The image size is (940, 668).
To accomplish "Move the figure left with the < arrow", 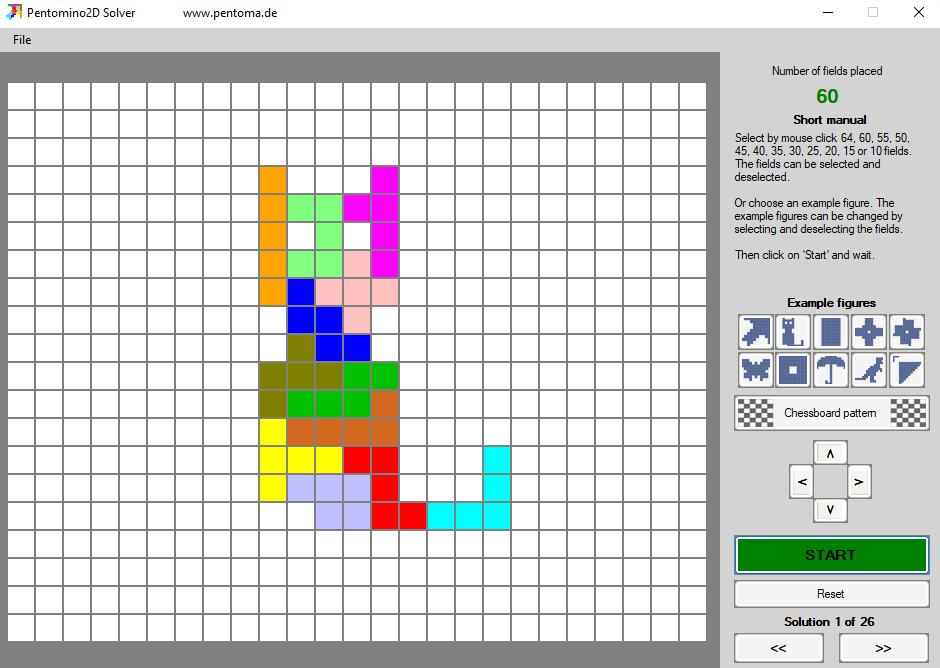I will 802,482.
